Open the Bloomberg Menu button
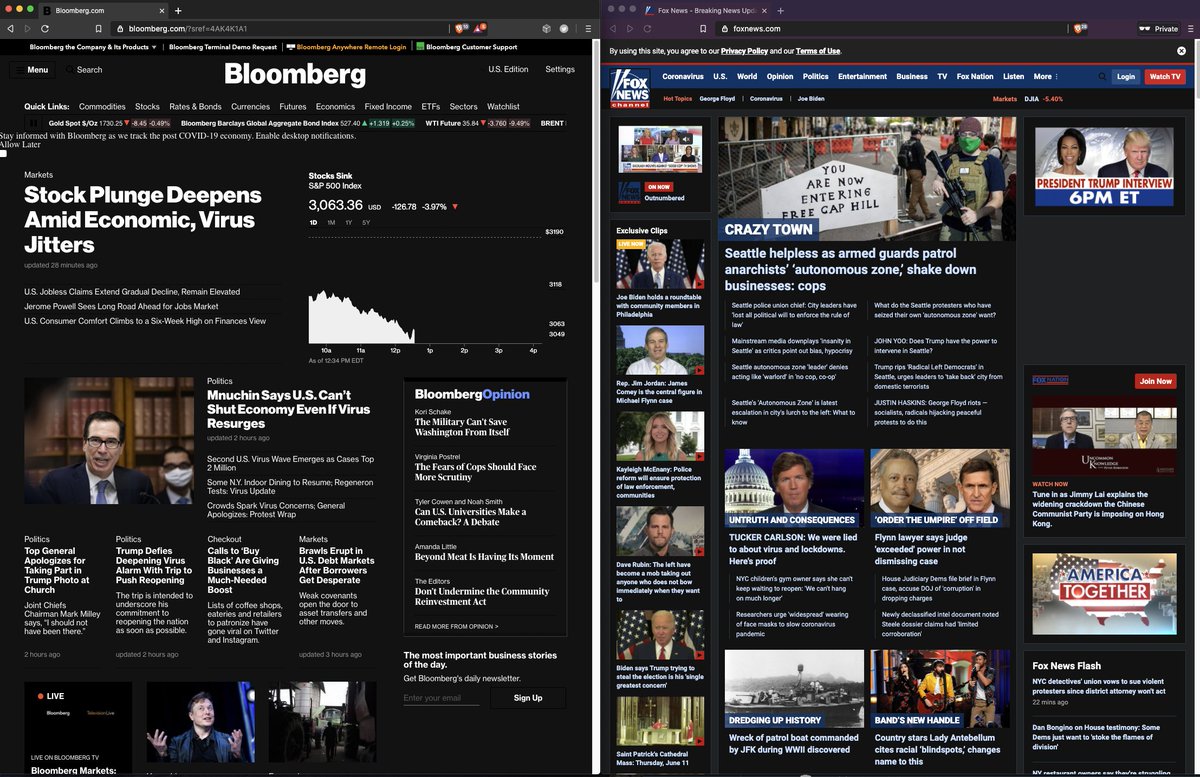Screen dimensions: 1200x777 click(31, 70)
